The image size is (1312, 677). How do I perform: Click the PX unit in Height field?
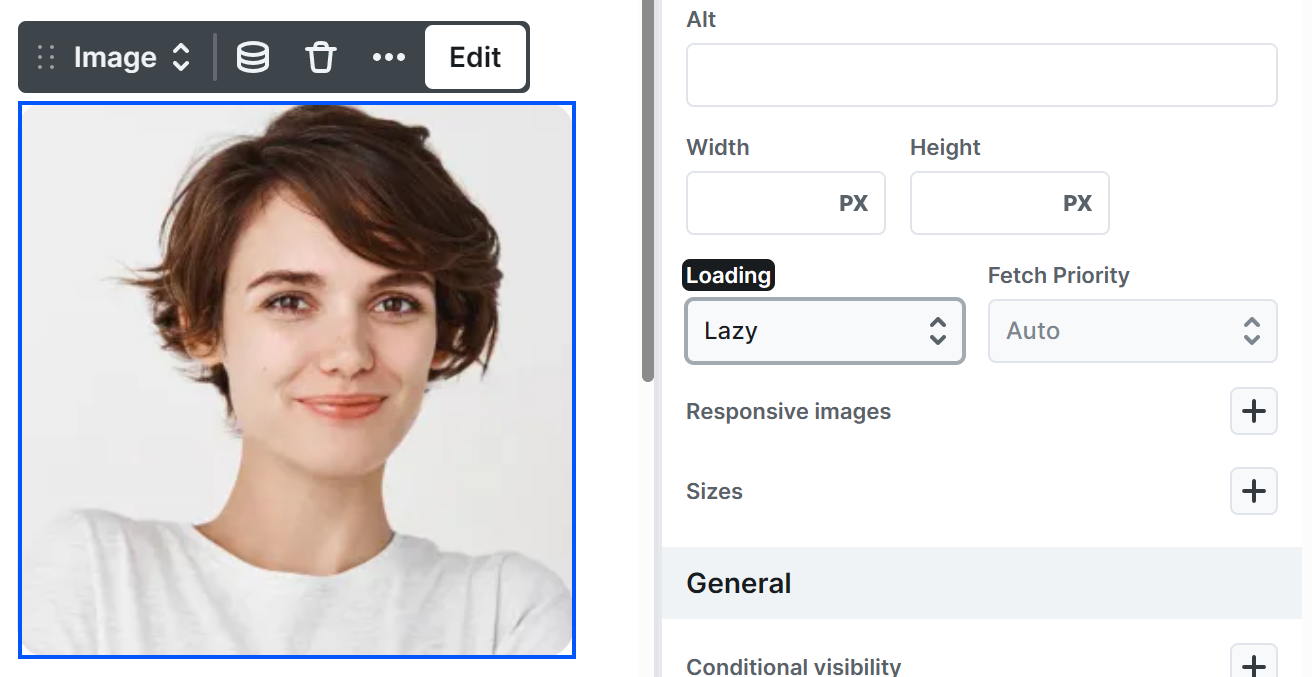pos(1077,203)
